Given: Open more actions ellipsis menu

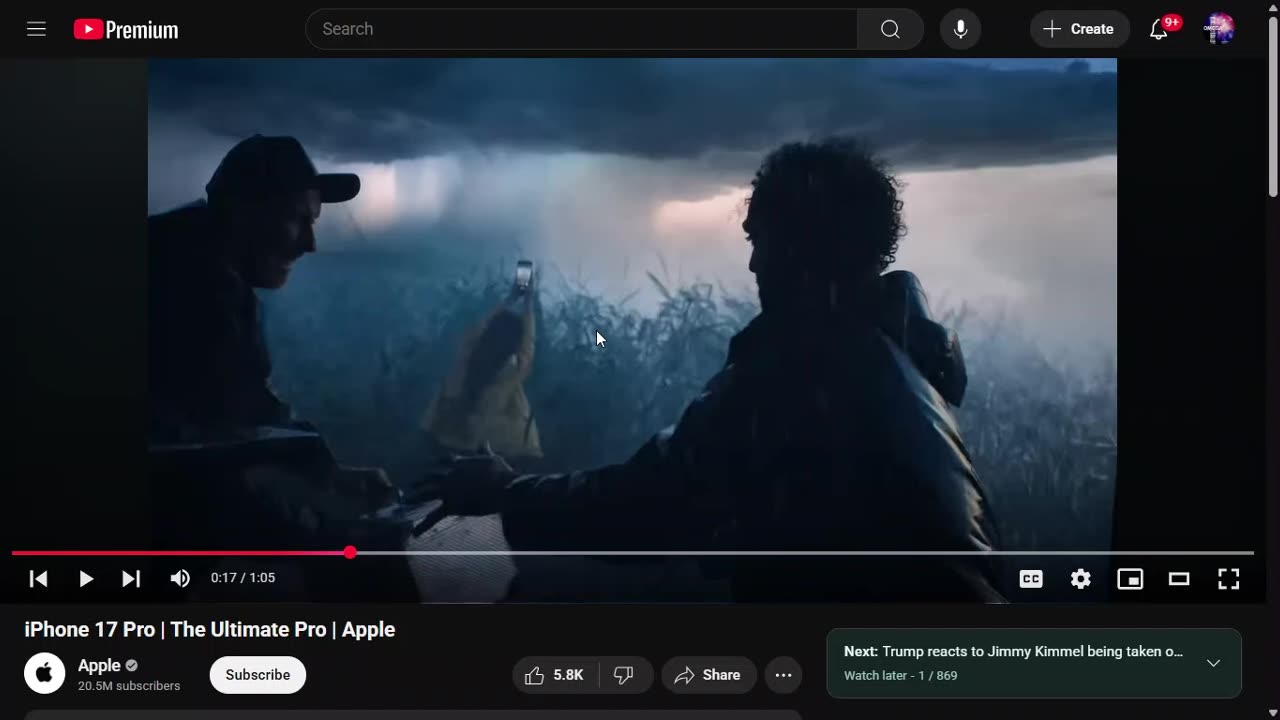Looking at the screenshot, I should 783,675.
